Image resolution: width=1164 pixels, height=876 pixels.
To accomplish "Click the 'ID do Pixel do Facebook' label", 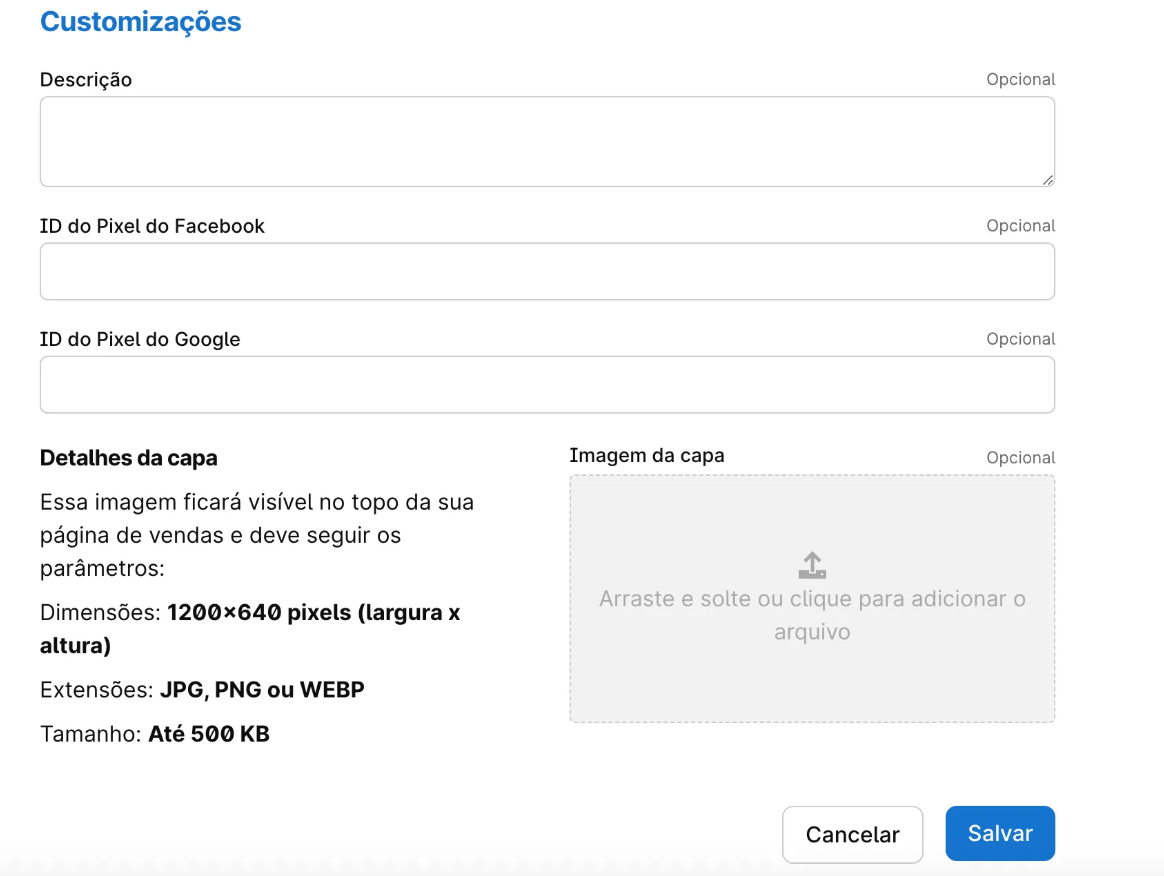I will (152, 226).
